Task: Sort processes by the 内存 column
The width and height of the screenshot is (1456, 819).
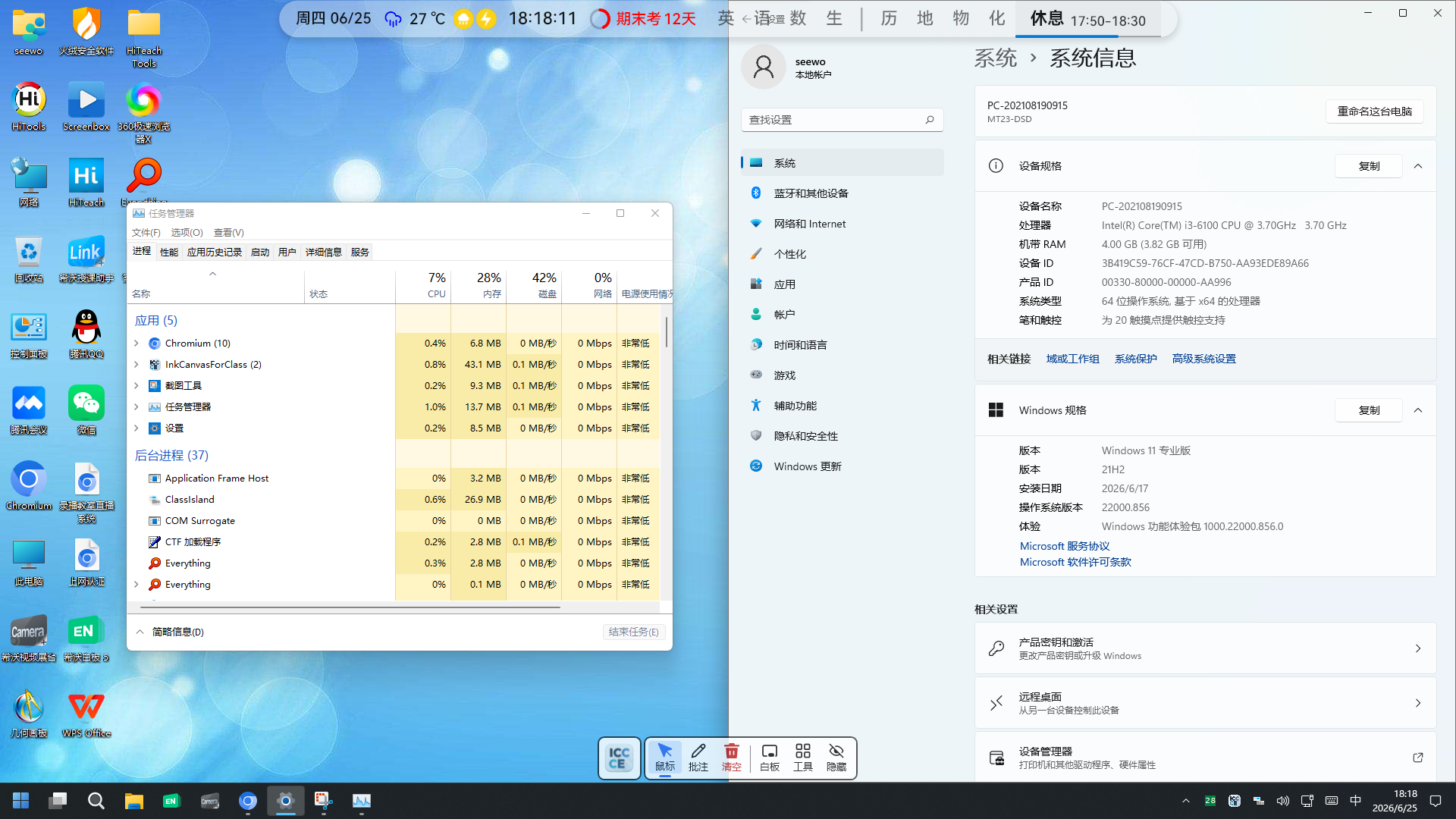Action: (479, 285)
